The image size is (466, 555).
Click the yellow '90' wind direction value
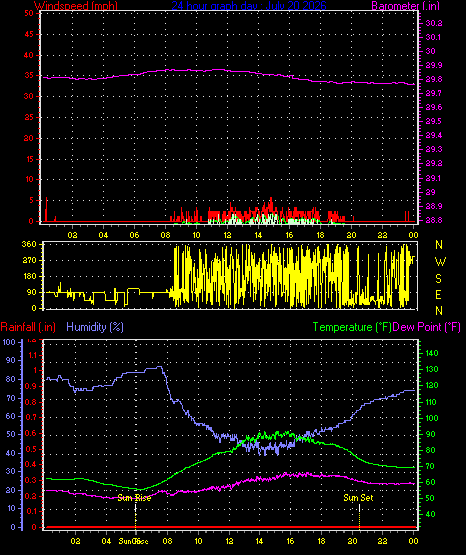(31, 292)
